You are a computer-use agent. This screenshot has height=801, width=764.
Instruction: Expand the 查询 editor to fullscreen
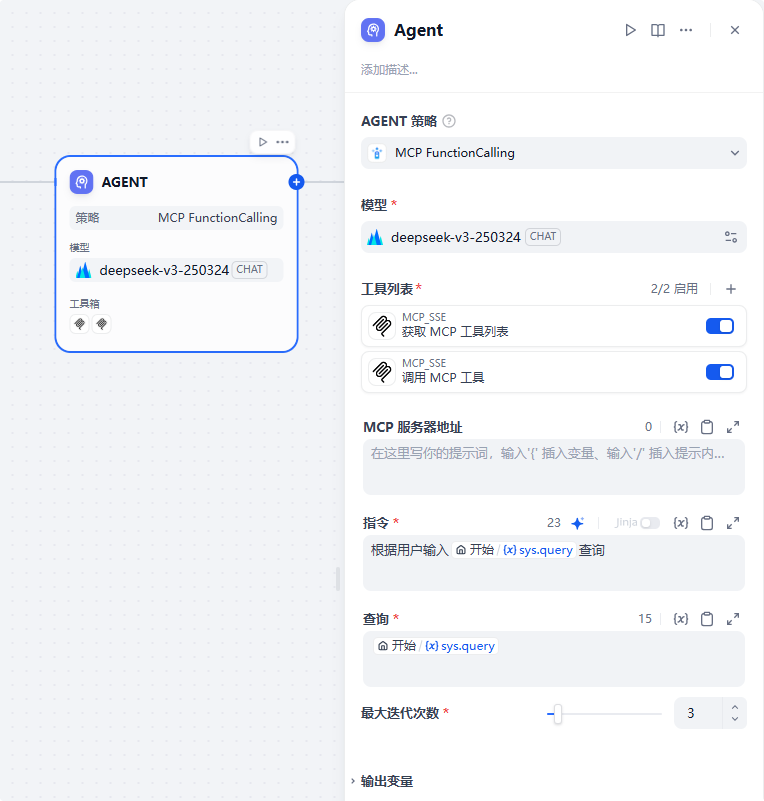pyautogui.click(x=733, y=619)
